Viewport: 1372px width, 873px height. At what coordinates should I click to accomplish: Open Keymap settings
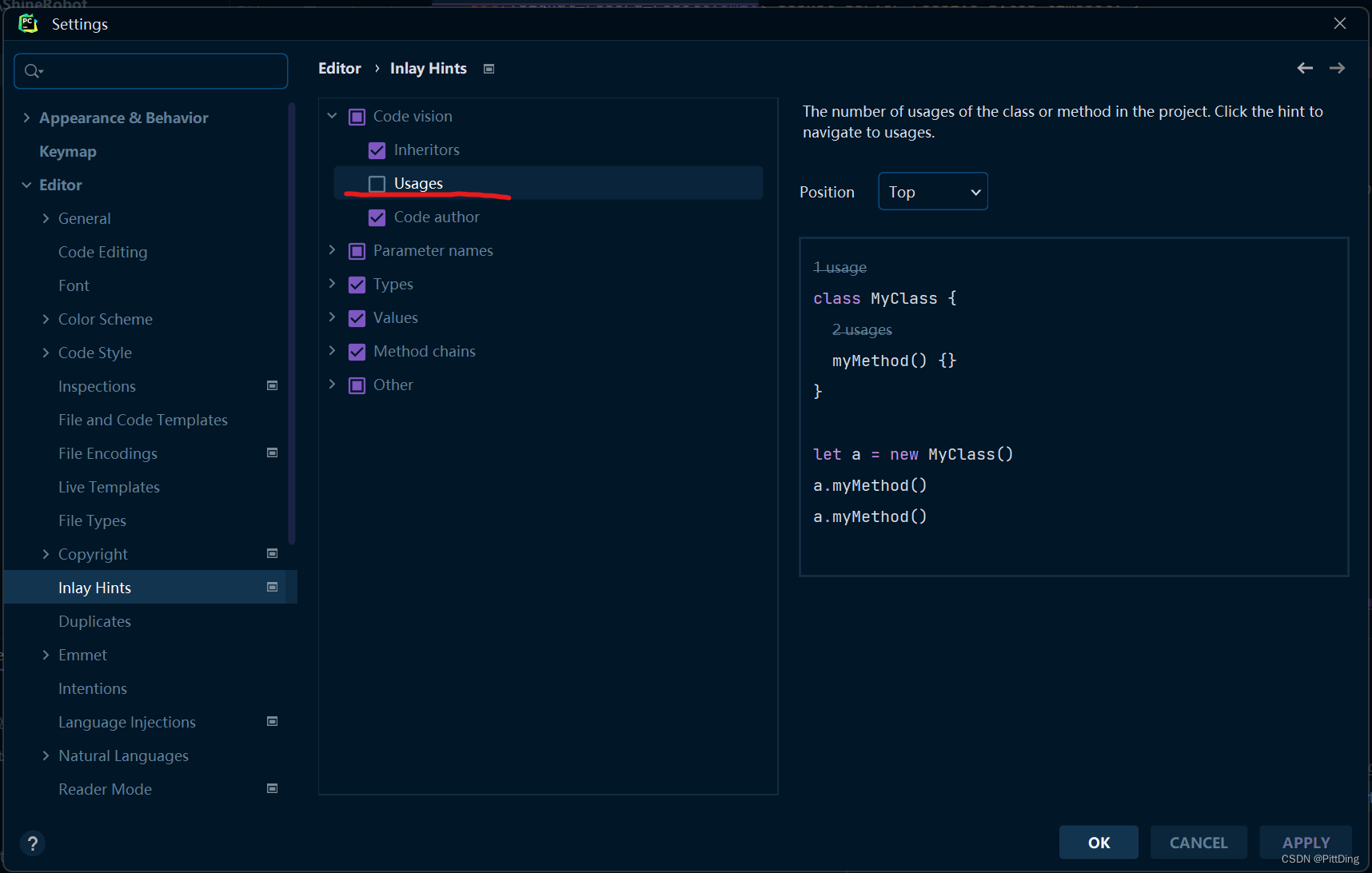point(68,151)
